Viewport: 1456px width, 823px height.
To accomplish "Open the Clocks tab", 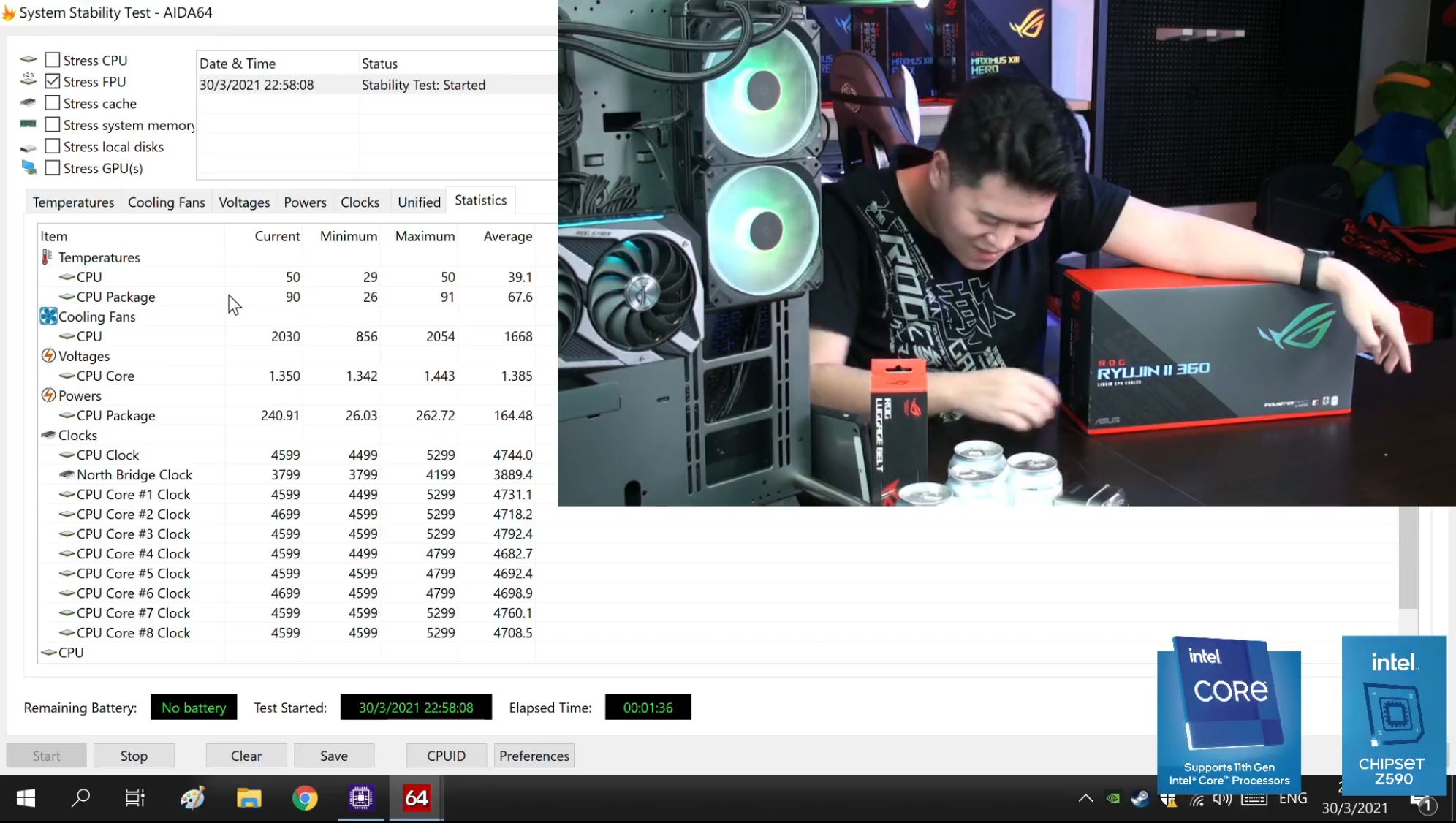I will pyautogui.click(x=360, y=202).
